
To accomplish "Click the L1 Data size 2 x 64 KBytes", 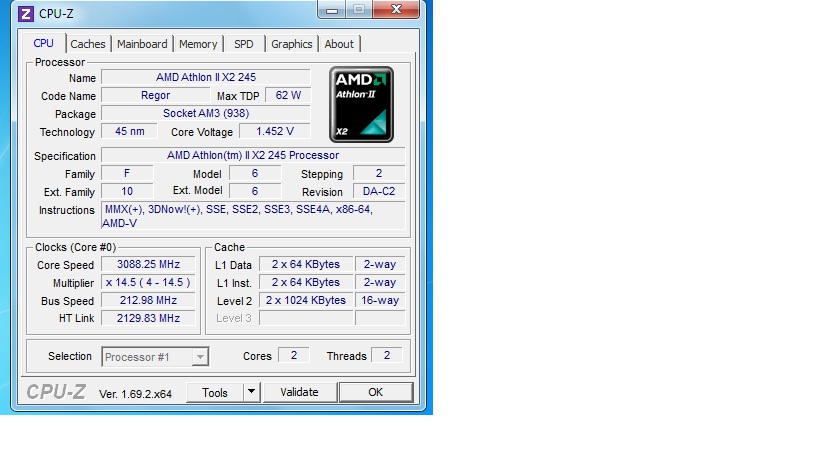I will pyautogui.click(x=306, y=264).
